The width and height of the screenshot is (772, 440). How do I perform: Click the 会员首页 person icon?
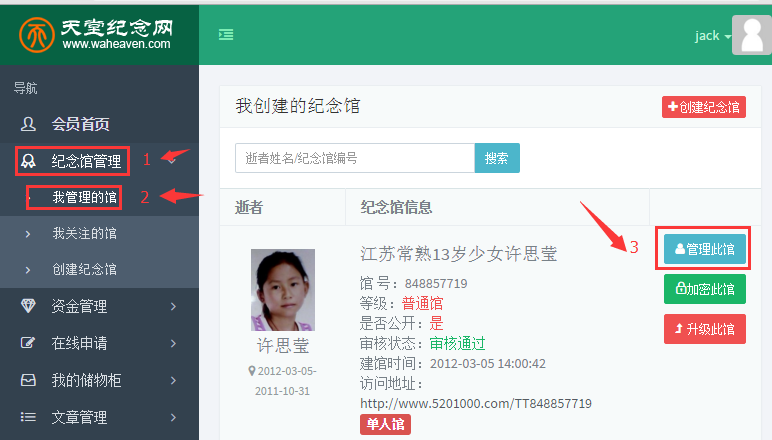[x=29, y=124]
